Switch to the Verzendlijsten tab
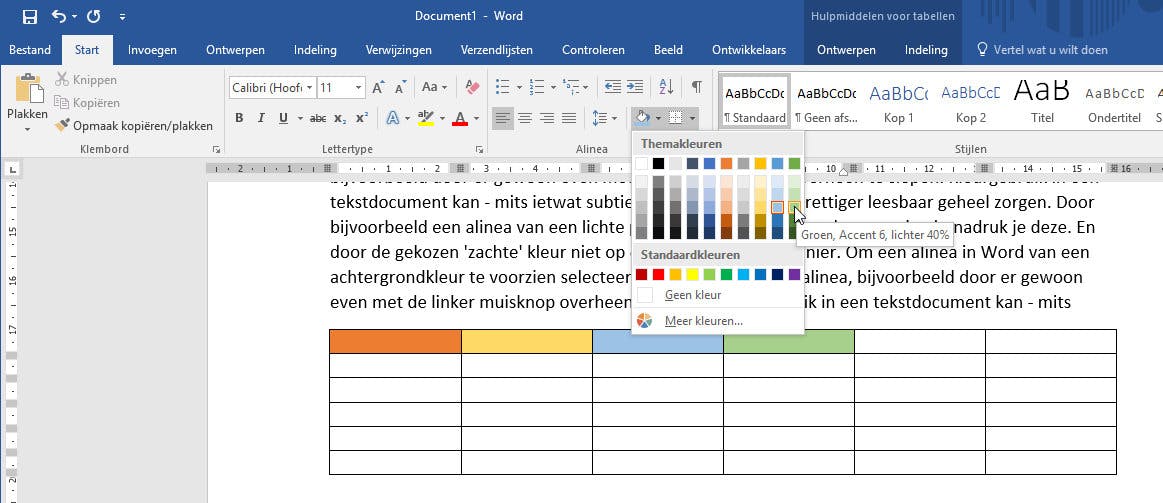The width and height of the screenshot is (1163, 503). point(497,50)
